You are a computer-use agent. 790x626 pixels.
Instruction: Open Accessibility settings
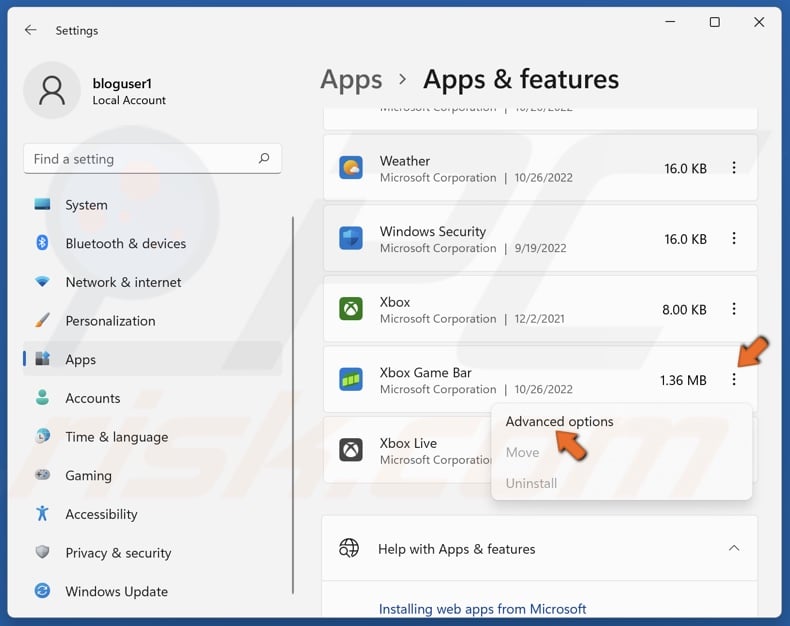(x=101, y=514)
